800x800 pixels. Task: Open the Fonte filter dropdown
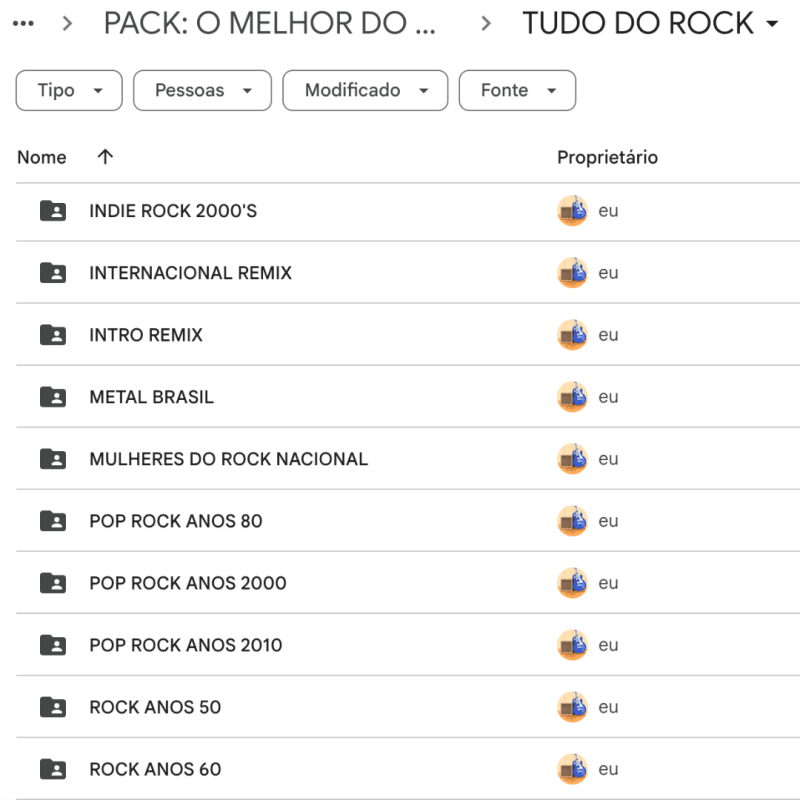(517, 90)
